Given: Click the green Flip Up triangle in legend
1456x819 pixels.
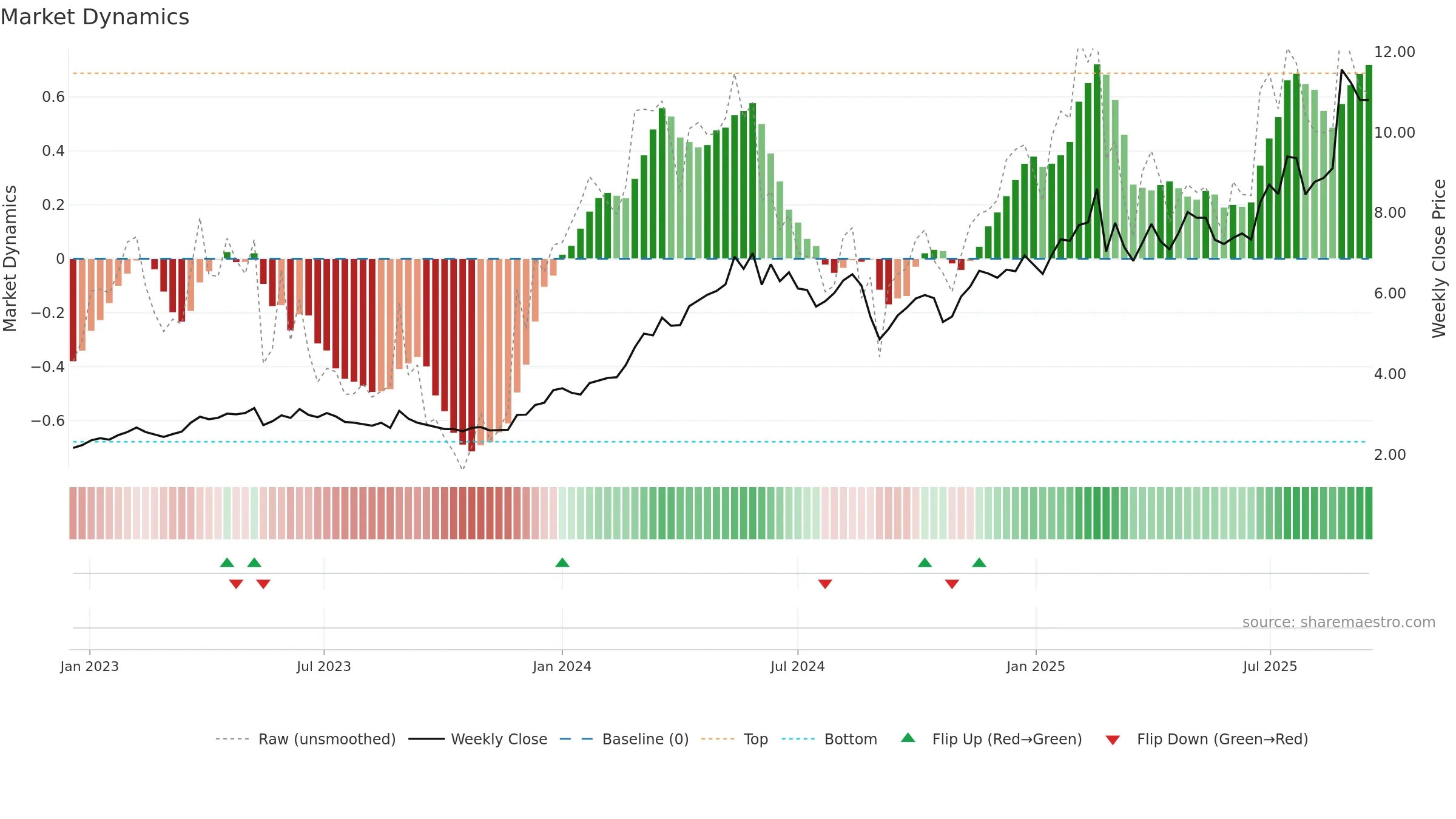Looking at the screenshot, I should 908,738.
